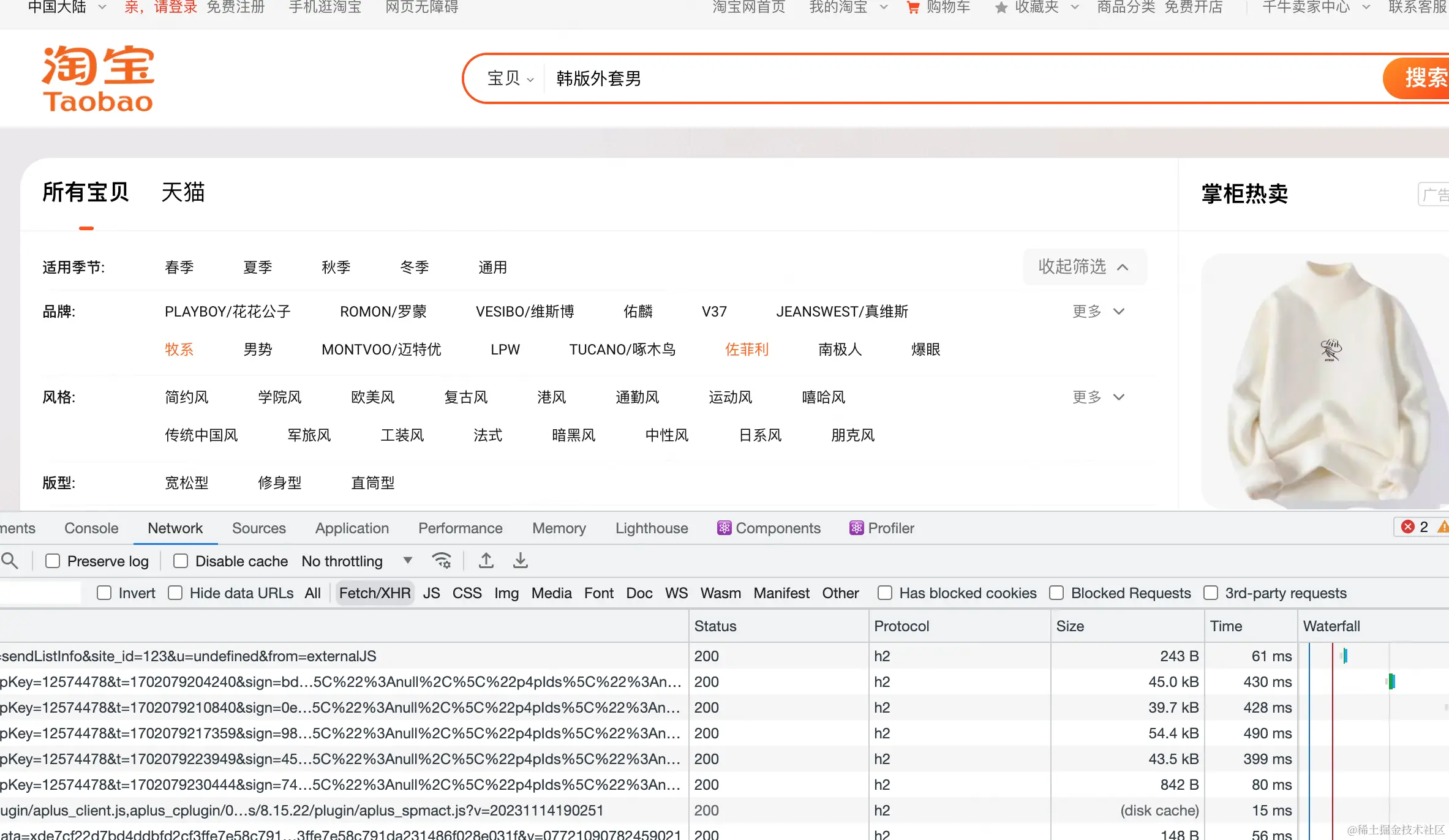Click the import HAR upload icon
Image resolution: width=1449 pixels, height=840 pixels.
click(x=486, y=560)
